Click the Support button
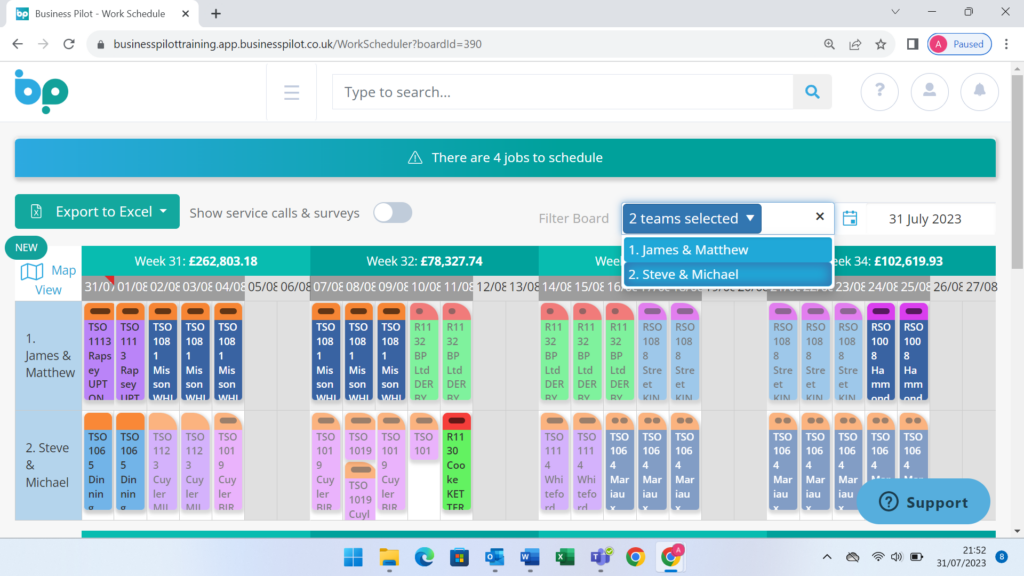This screenshot has height=576, width=1024. pyautogui.click(x=922, y=501)
